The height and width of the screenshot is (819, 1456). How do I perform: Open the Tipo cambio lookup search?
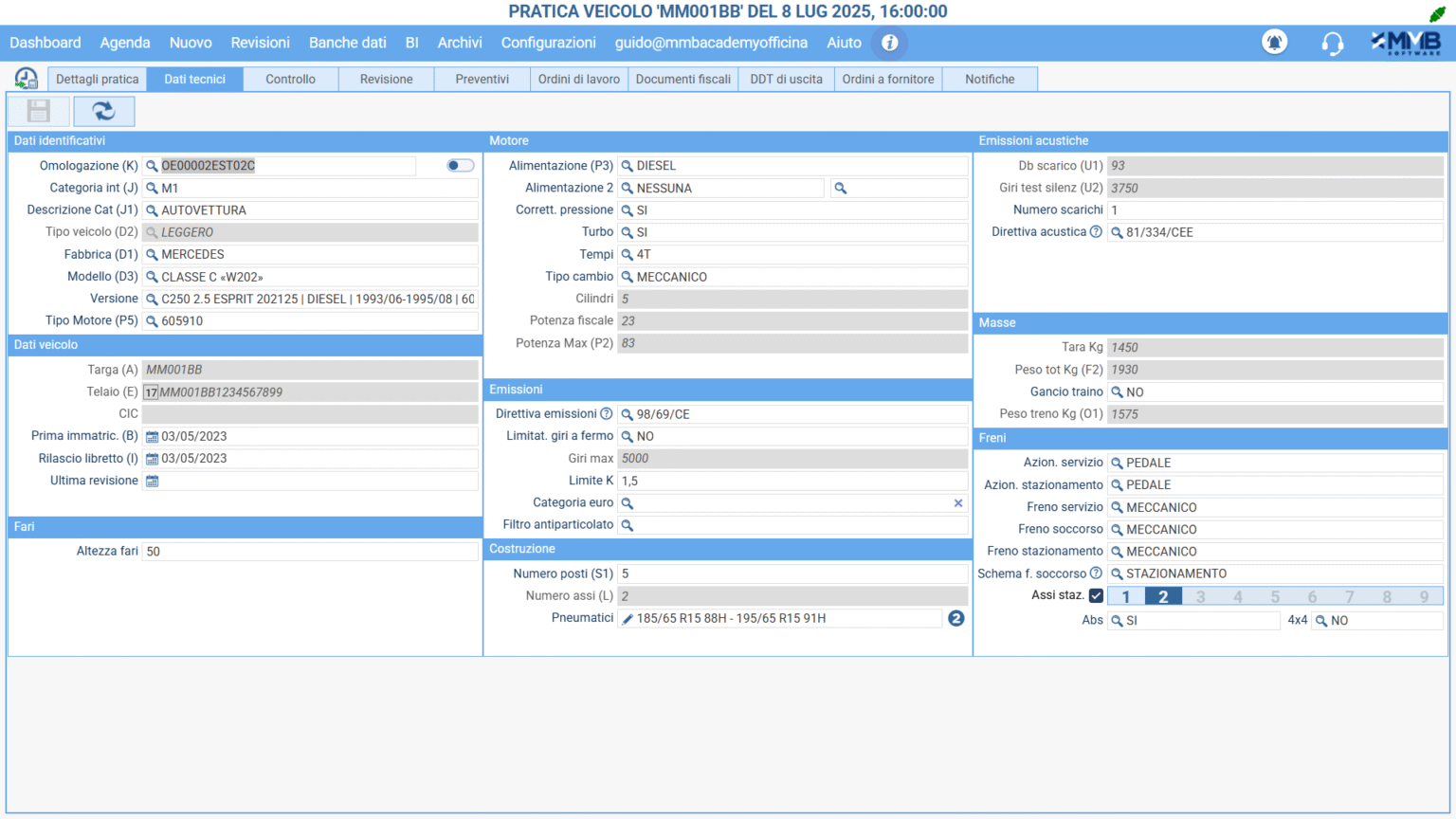pyautogui.click(x=627, y=278)
